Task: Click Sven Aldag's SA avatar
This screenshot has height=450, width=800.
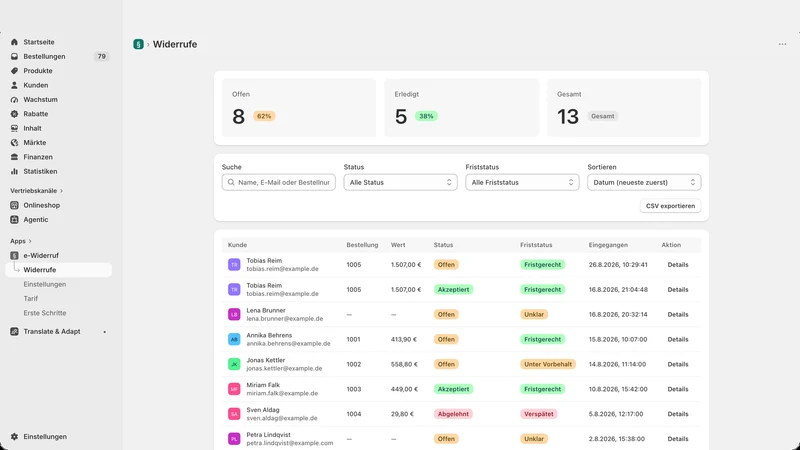Action: point(234,414)
